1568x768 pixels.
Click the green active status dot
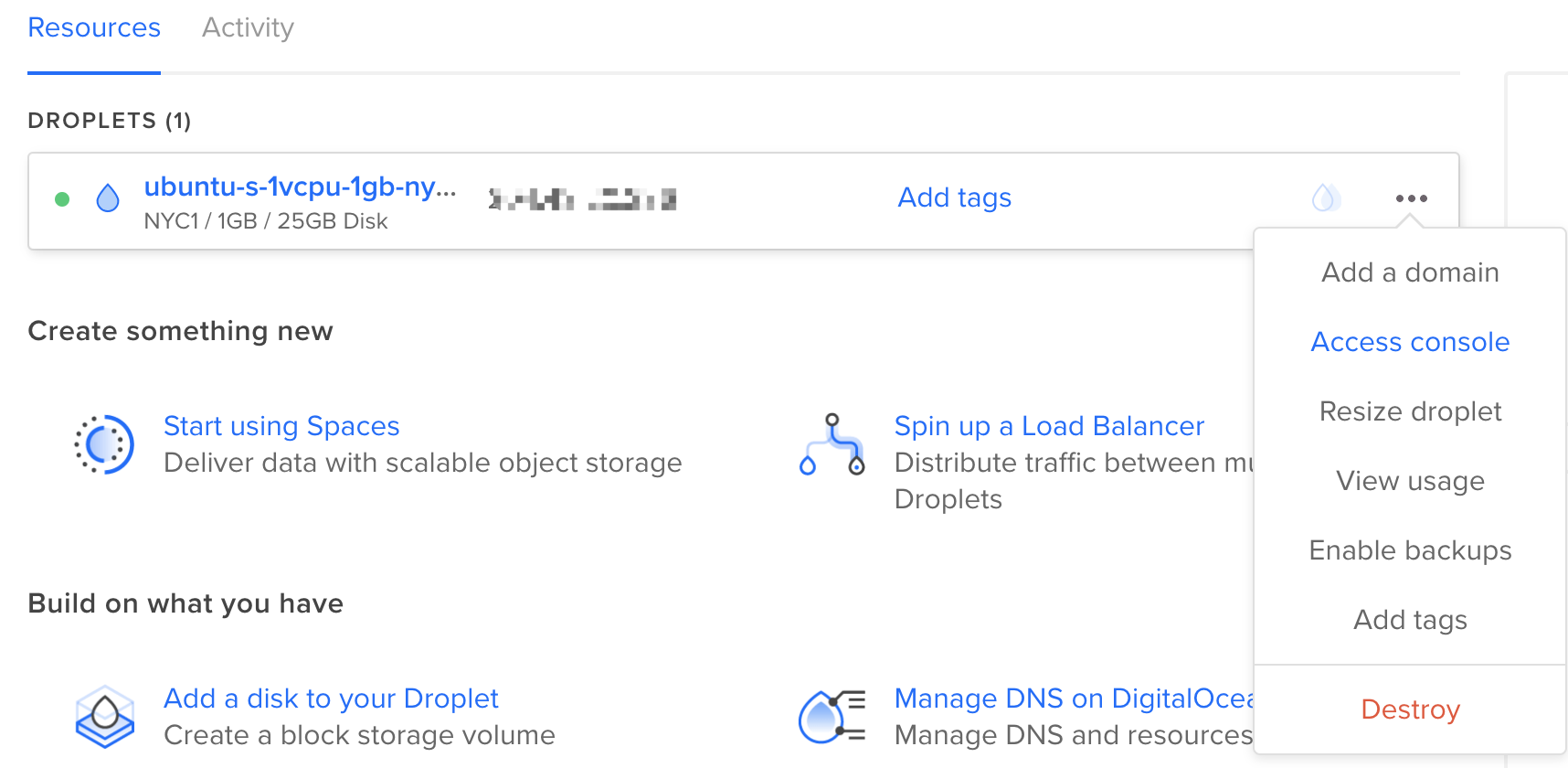click(x=62, y=199)
